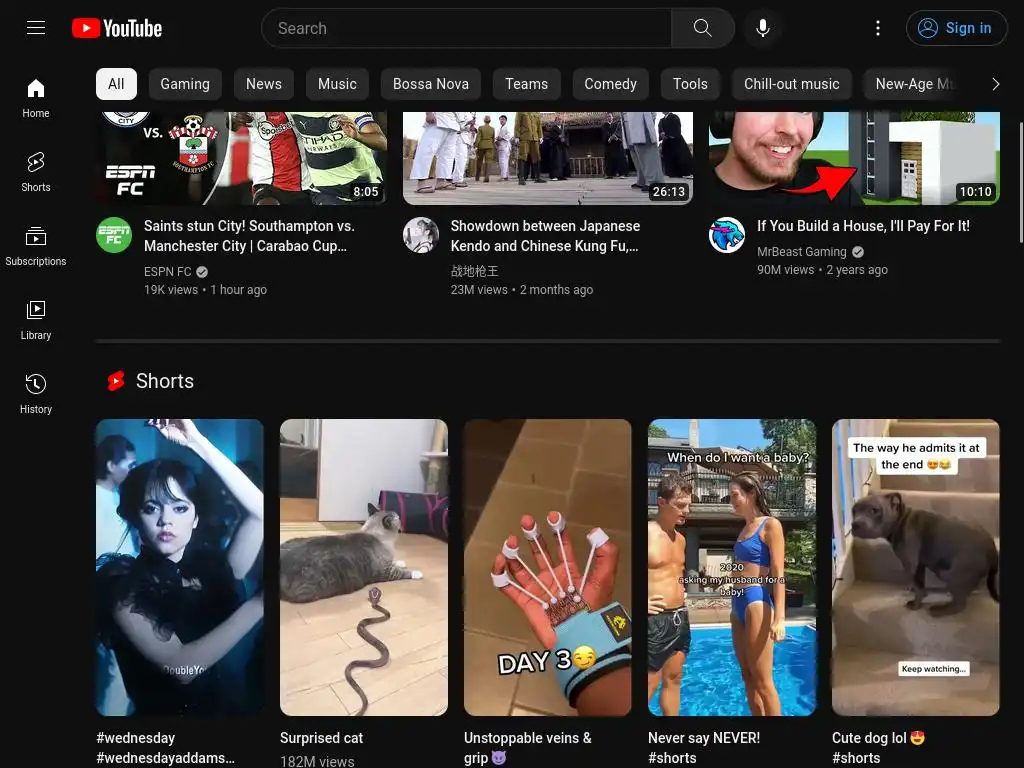Click the search magnifier button
Viewport: 1024px width, 768px height.
click(x=703, y=28)
